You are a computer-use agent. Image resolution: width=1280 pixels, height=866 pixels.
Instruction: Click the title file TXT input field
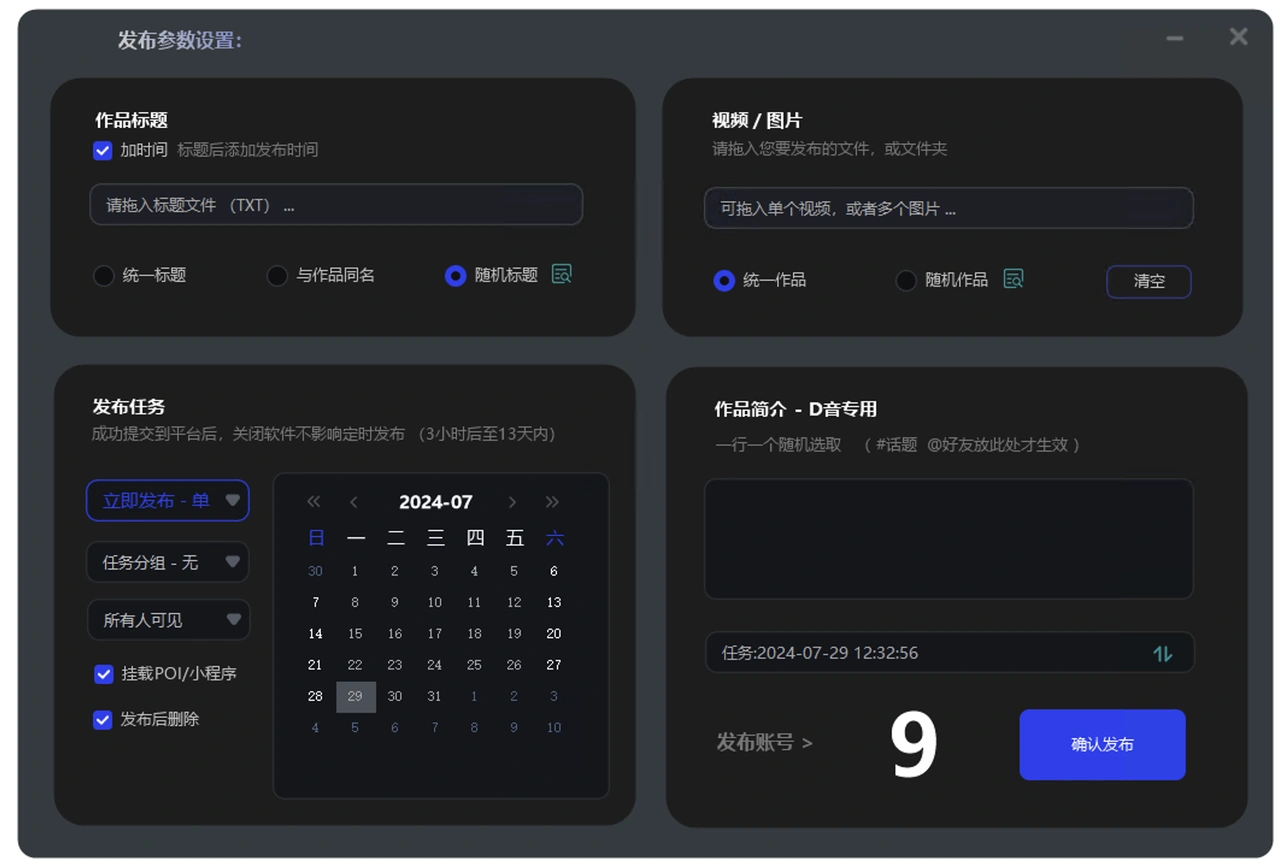pos(336,205)
